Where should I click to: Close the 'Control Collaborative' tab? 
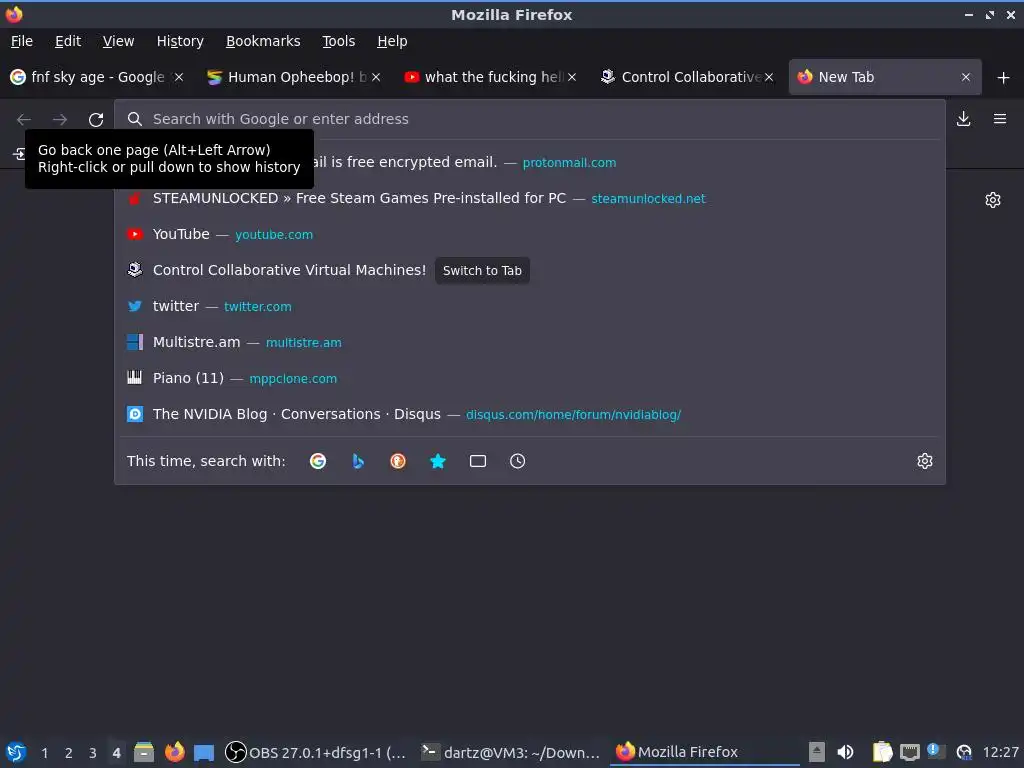pyautogui.click(x=769, y=77)
